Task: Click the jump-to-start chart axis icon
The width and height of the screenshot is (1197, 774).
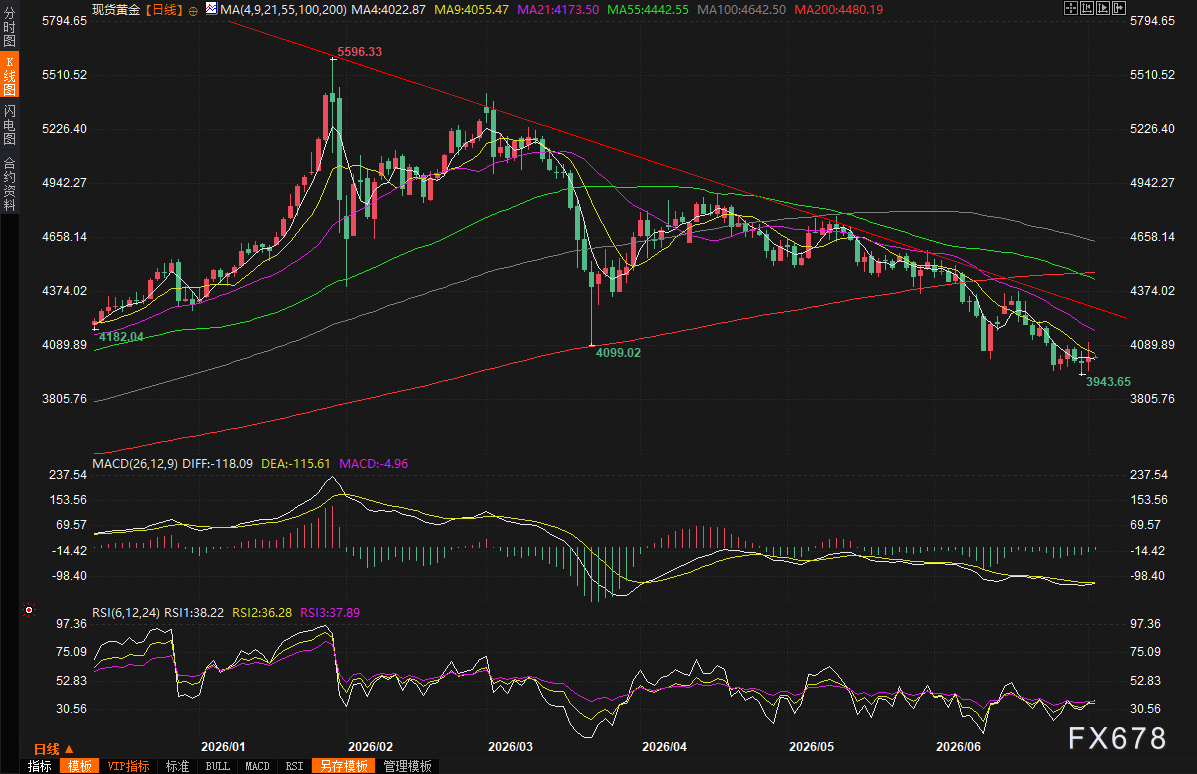Action: click(1087, 8)
